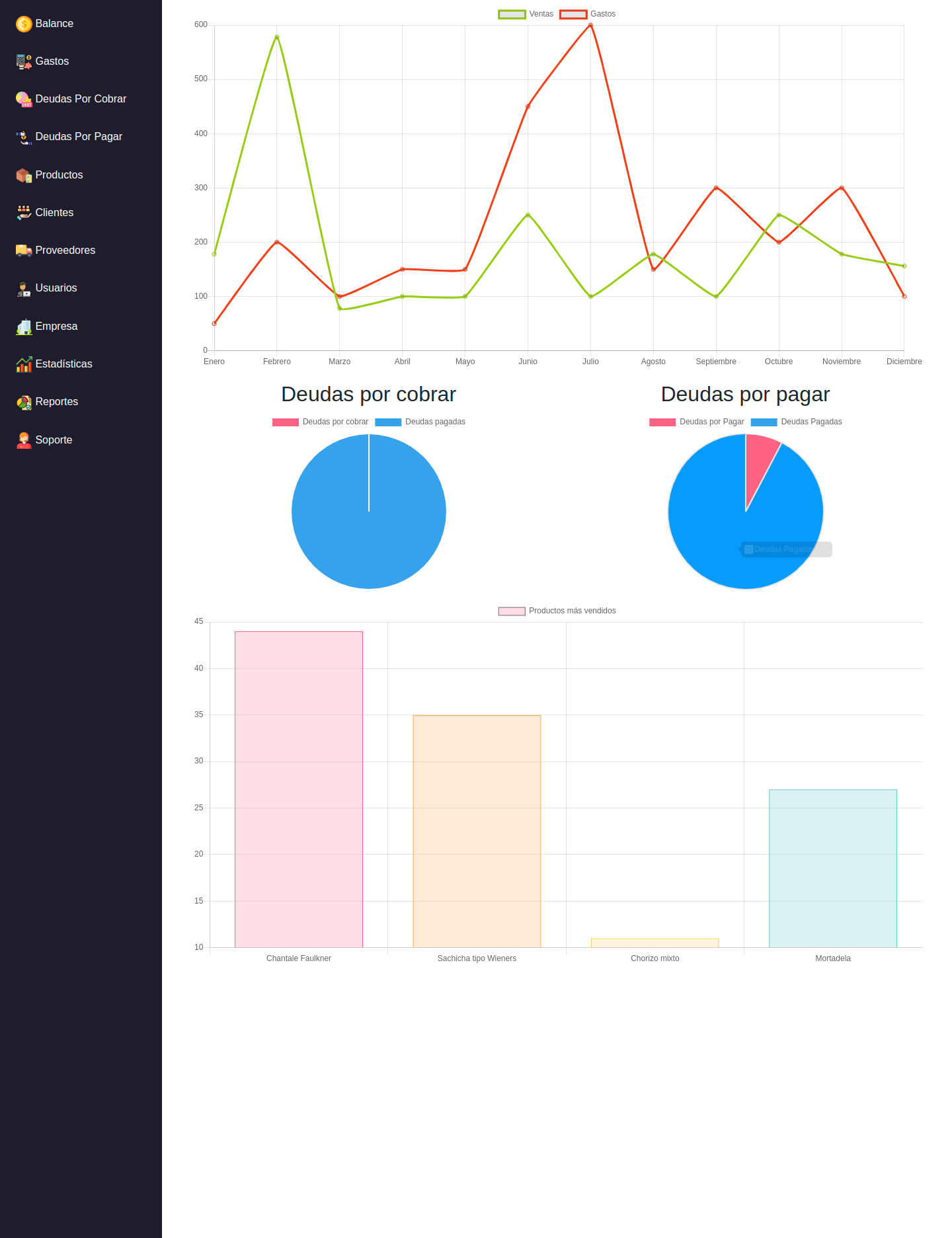Click the 'Enero' axis label
This screenshot has height=1238, width=952.
[x=214, y=362]
